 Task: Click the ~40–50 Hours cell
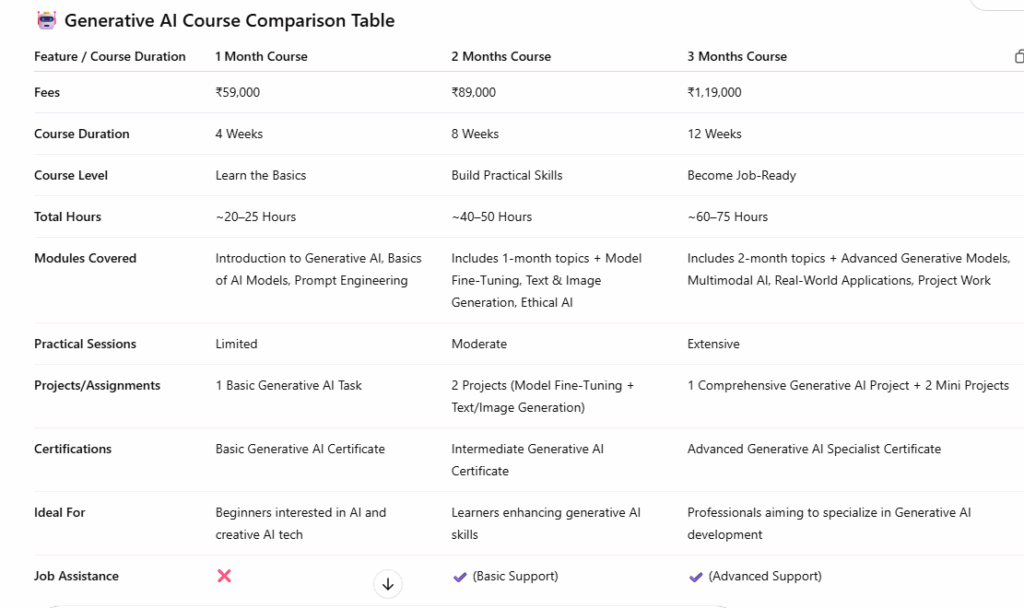[491, 217]
